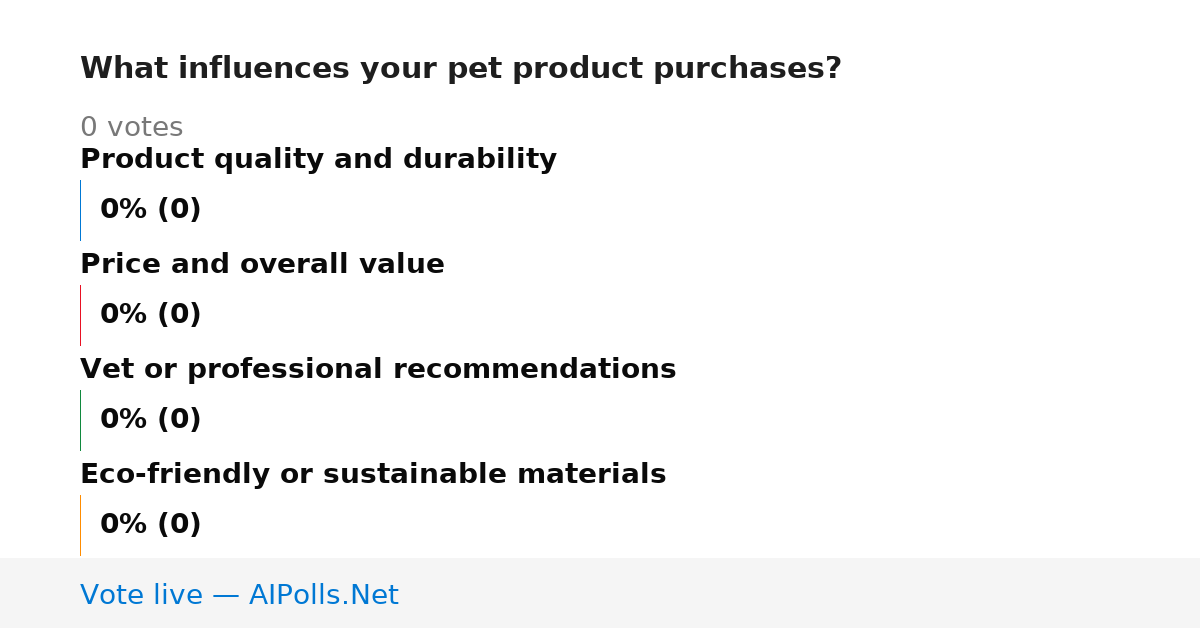1200x628 pixels.
Task: Click the blue bar beside Product quality
Action: [80, 210]
